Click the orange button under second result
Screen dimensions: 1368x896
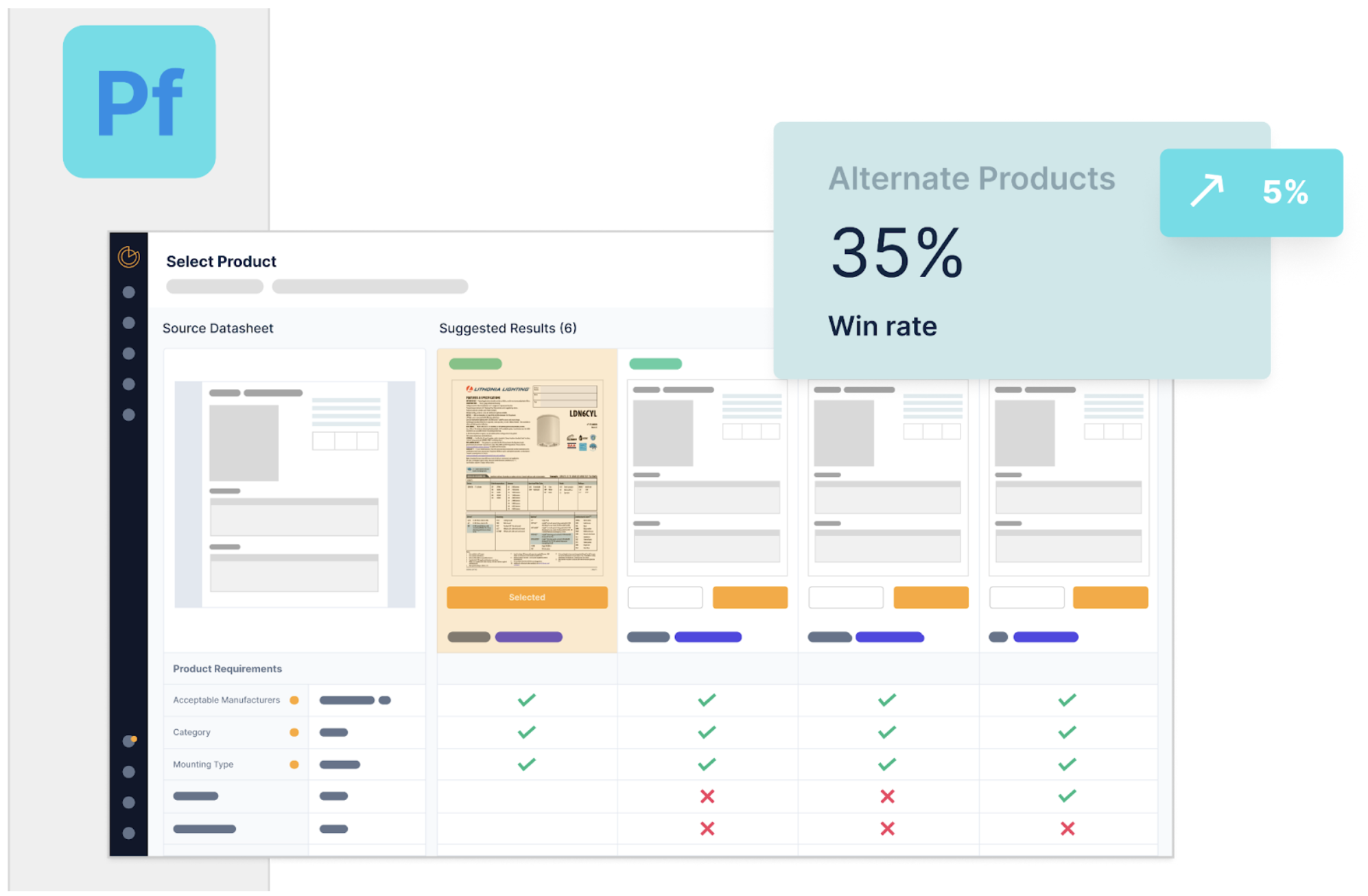pos(750,598)
